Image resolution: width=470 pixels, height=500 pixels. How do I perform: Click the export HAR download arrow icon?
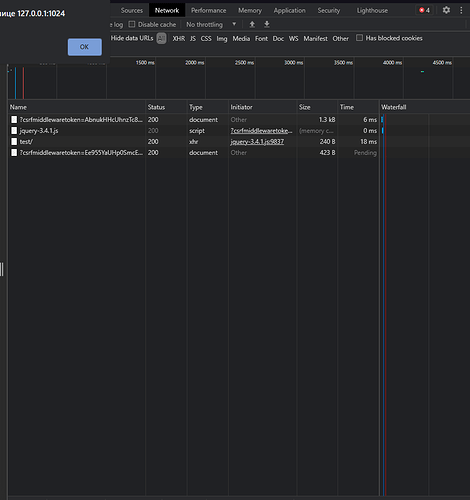tap(267, 24)
